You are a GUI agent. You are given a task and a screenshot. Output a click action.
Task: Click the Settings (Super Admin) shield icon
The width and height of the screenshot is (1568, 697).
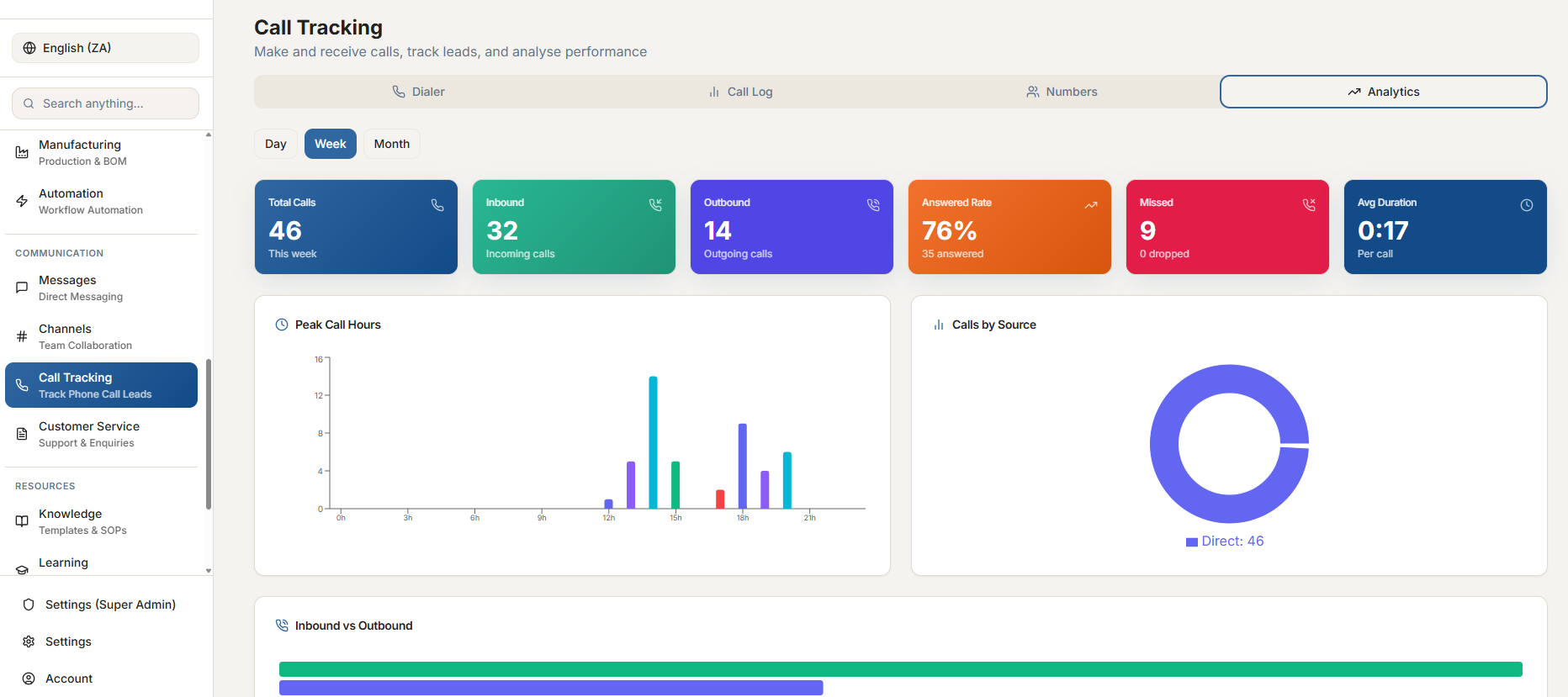pyautogui.click(x=29, y=605)
